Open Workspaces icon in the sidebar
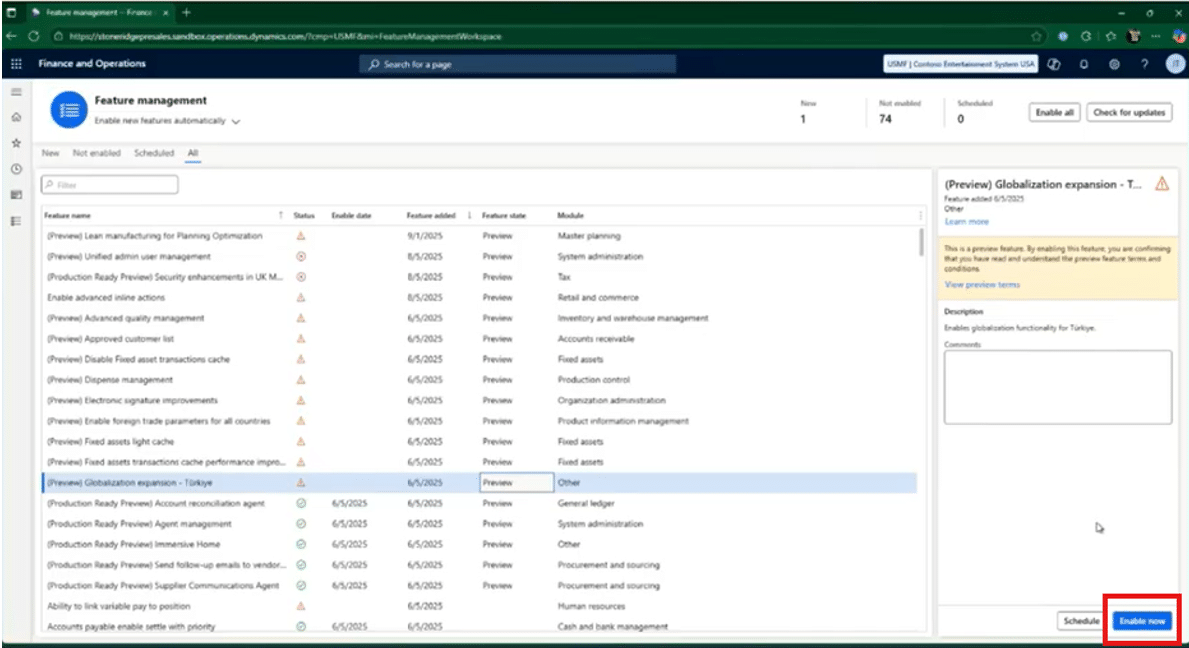Image resolution: width=1189 pixels, height=648 pixels. pos(16,195)
